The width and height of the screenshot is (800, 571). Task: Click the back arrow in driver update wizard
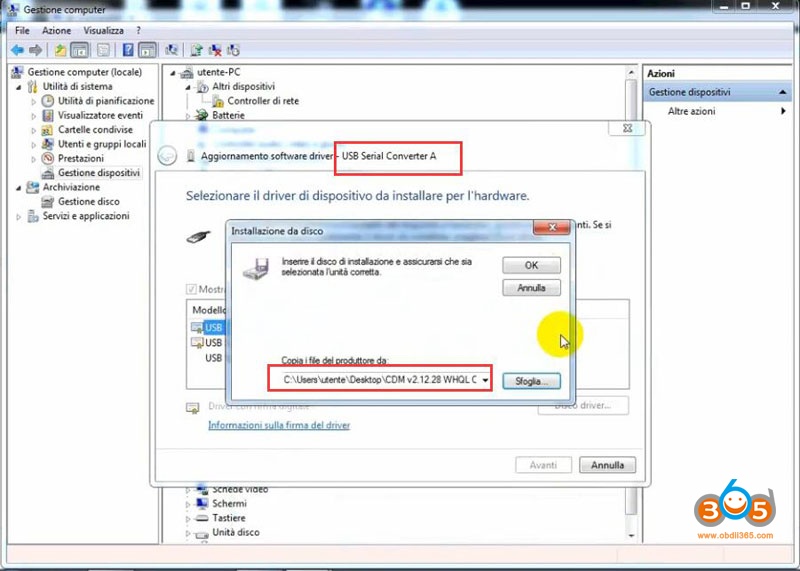coord(167,156)
